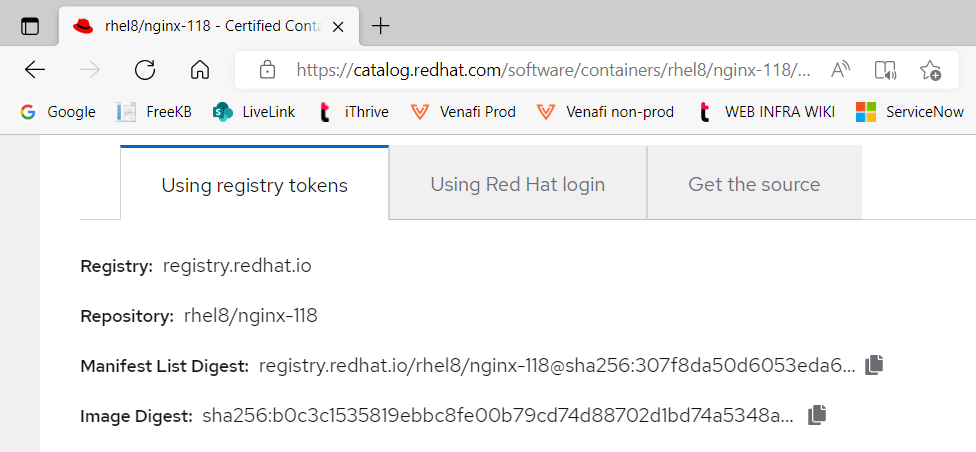Copy the Manifest List Digest value
Image resolution: width=976 pixels, height=452 pixels.
click(874, 365)
